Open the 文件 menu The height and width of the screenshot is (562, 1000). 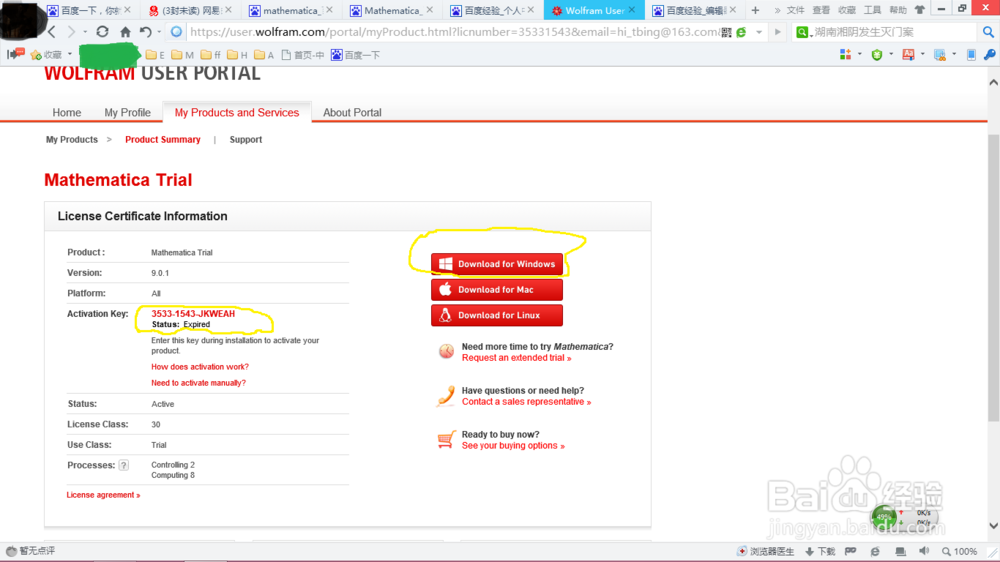coord(795,10)
